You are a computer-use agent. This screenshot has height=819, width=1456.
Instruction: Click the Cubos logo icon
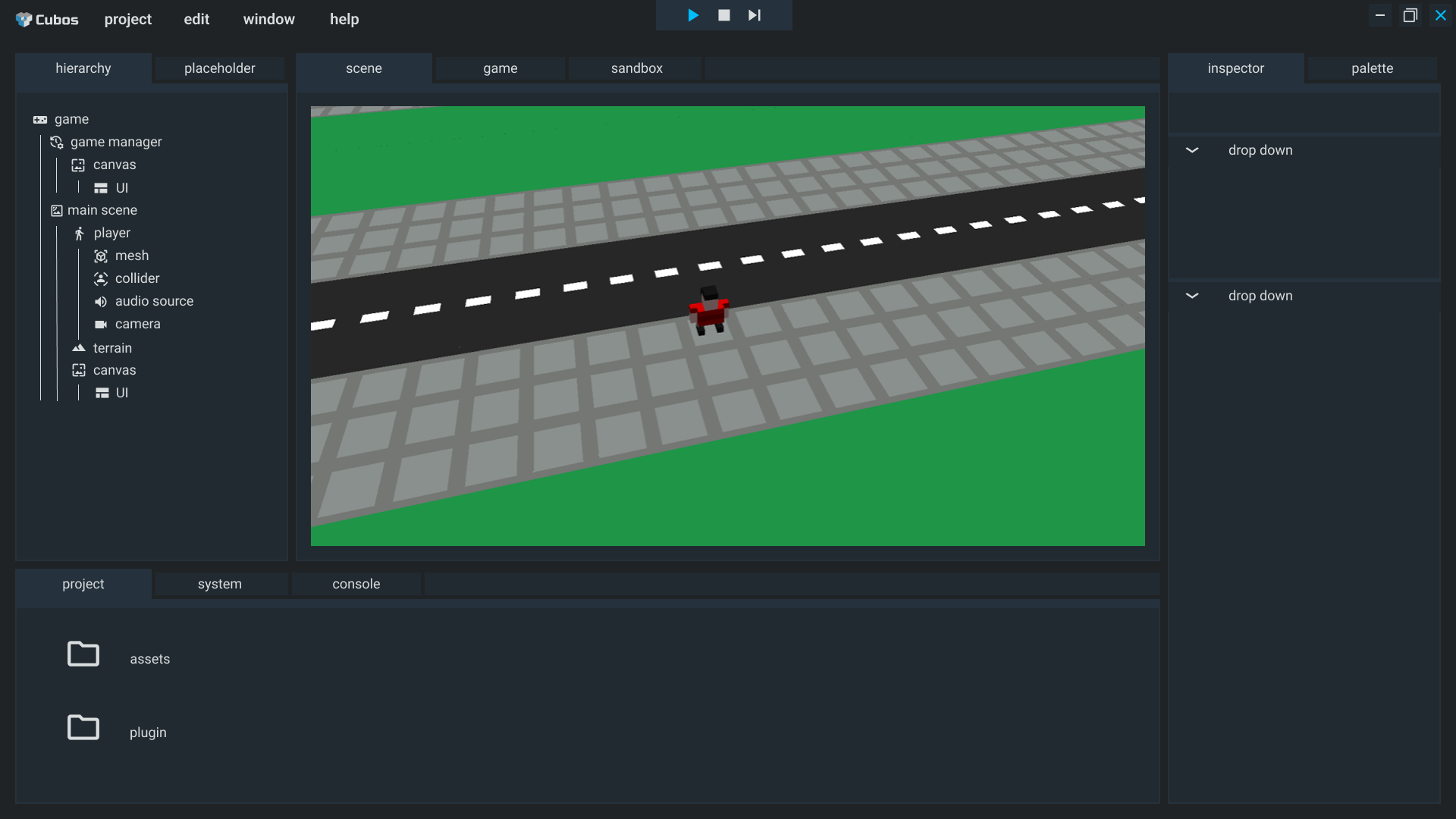point(24,19)
